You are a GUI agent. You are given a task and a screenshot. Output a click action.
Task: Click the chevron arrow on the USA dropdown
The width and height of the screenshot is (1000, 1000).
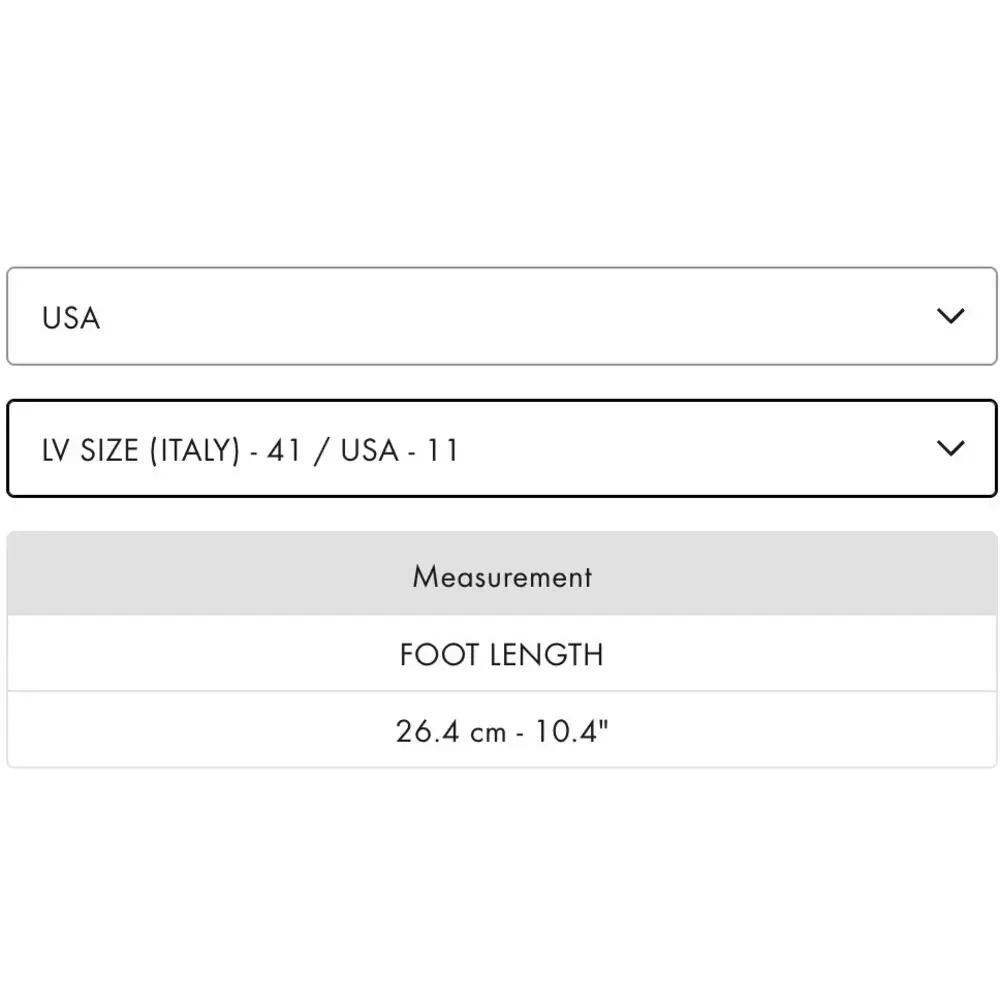coord(950,316)
